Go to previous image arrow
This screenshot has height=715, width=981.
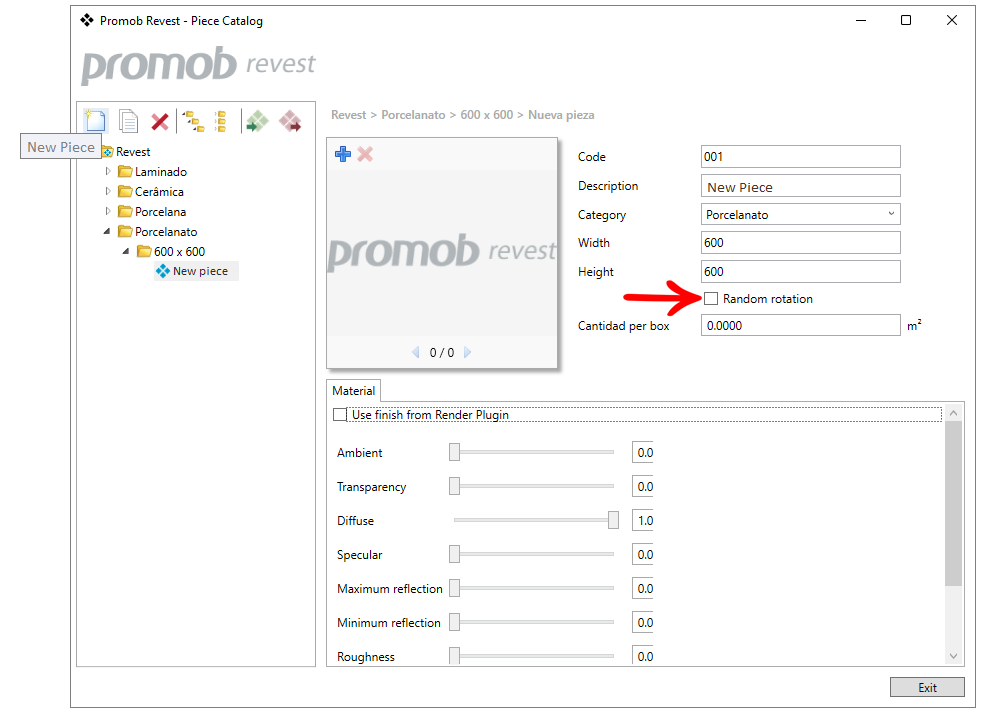pyautogui.click(x=415, y=352)
